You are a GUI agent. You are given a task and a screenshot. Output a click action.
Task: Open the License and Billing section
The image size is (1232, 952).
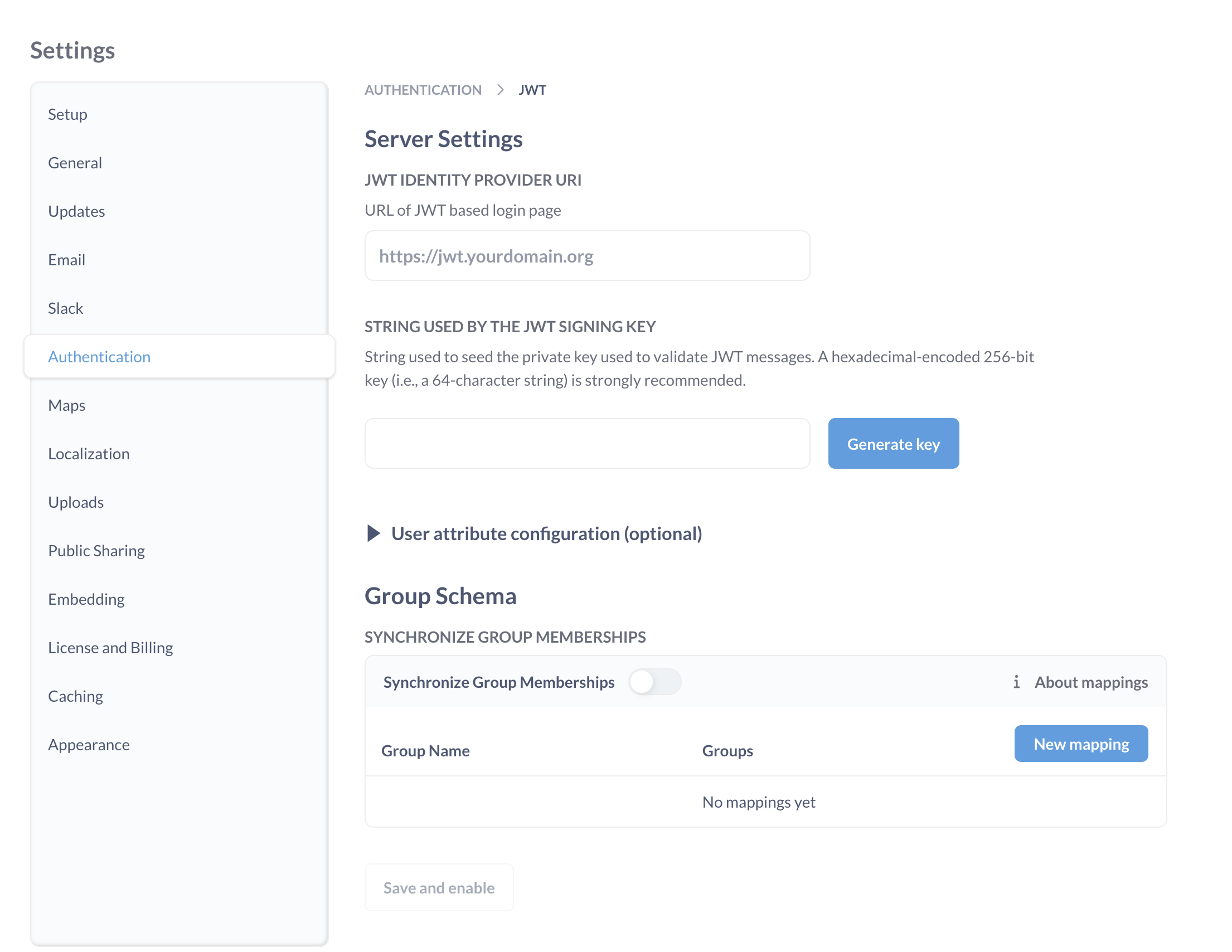[110, 648]
